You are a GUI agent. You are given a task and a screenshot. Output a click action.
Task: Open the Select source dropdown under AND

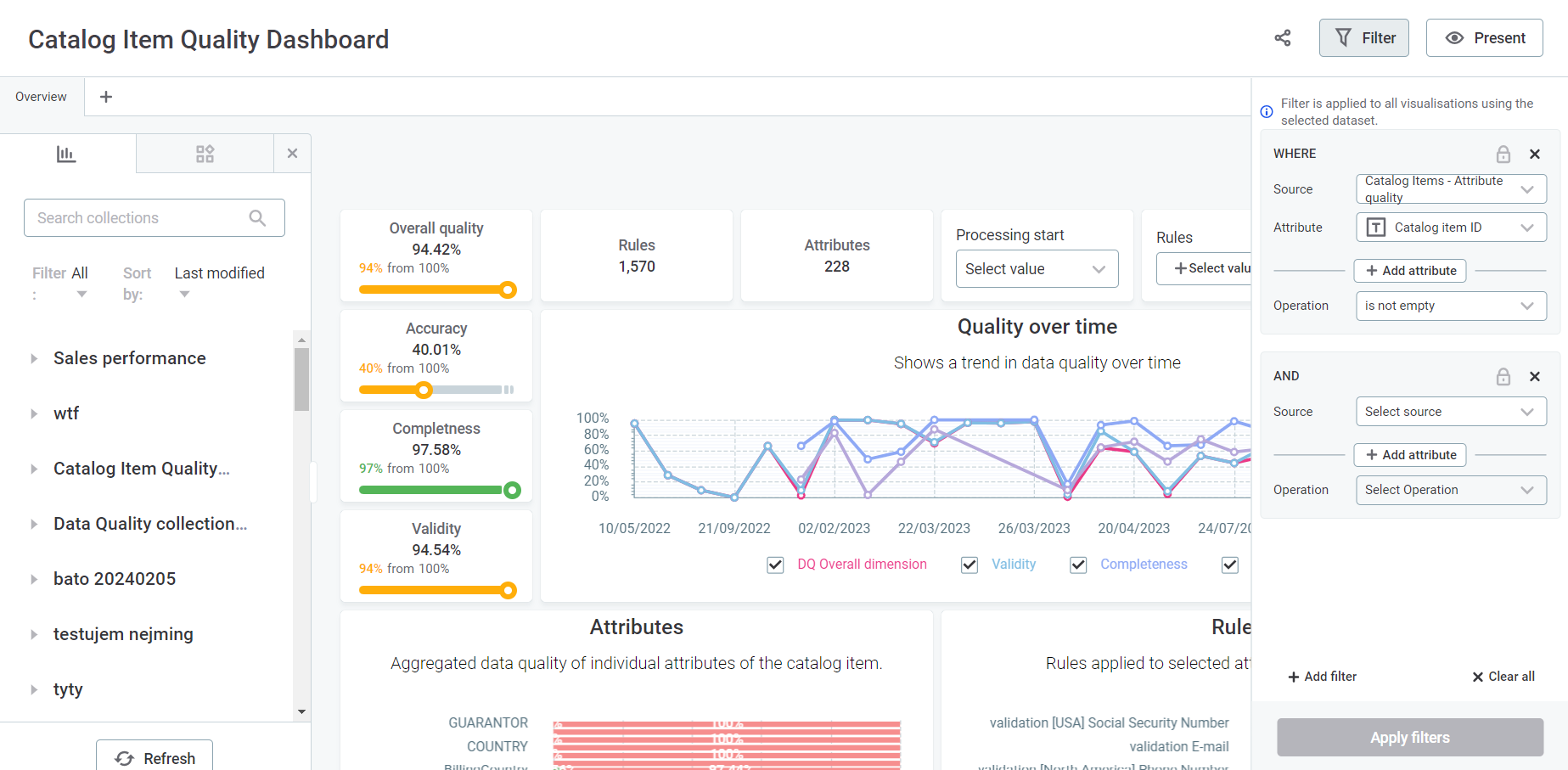click(1451, 411)
